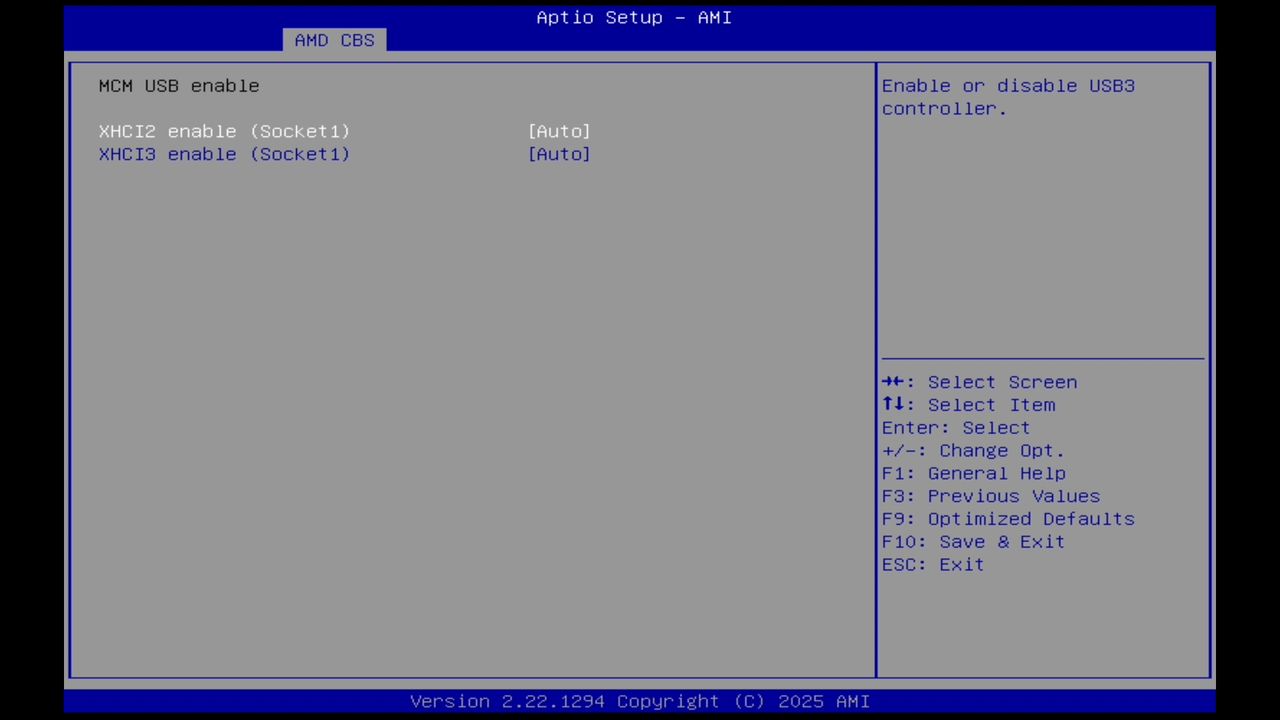1280x720 pixels.
Task: Click the MCM USB enable section header
Action: [178, 85]
